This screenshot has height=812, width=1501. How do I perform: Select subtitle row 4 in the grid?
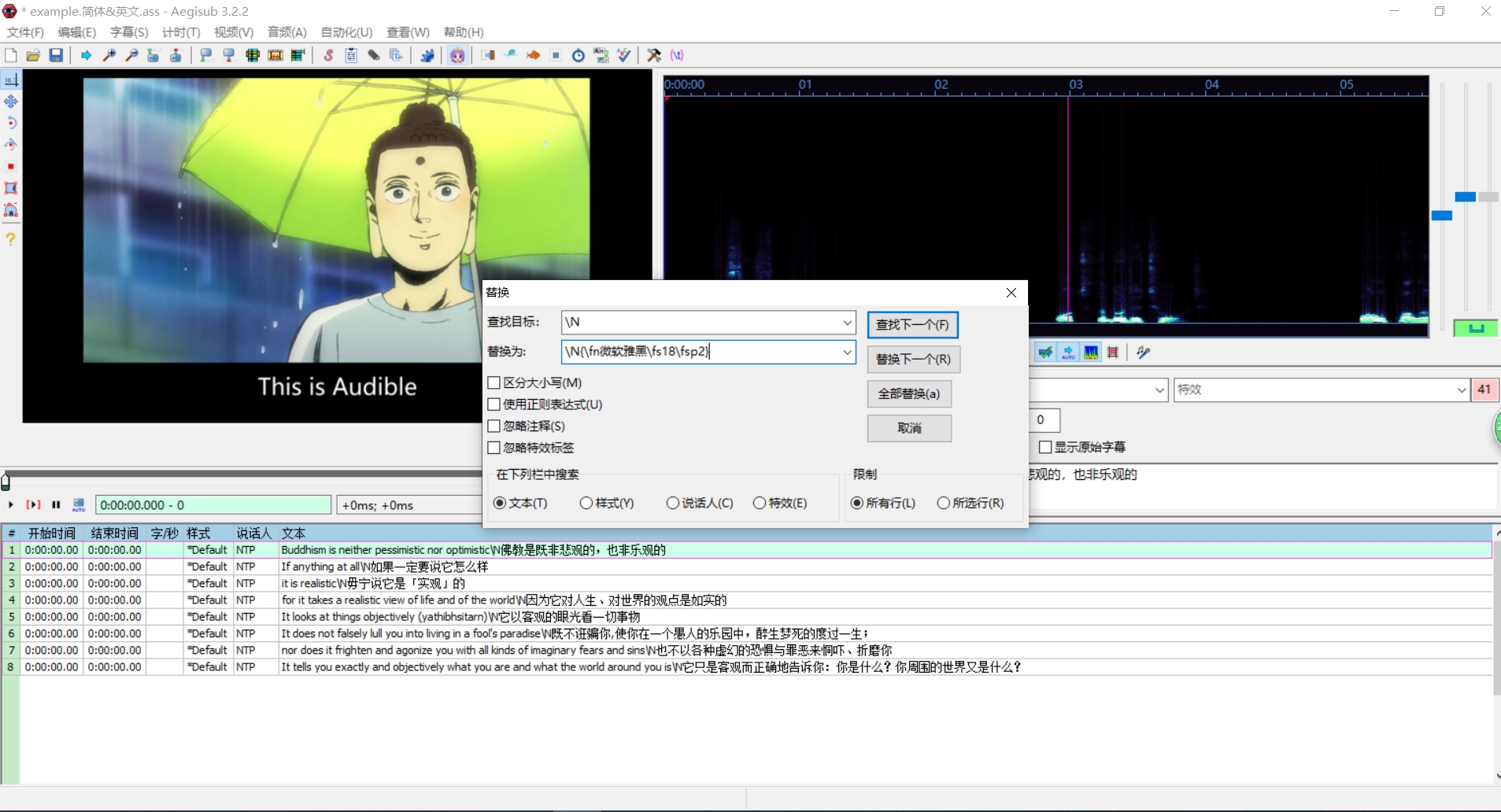click(x=747, y=600)
